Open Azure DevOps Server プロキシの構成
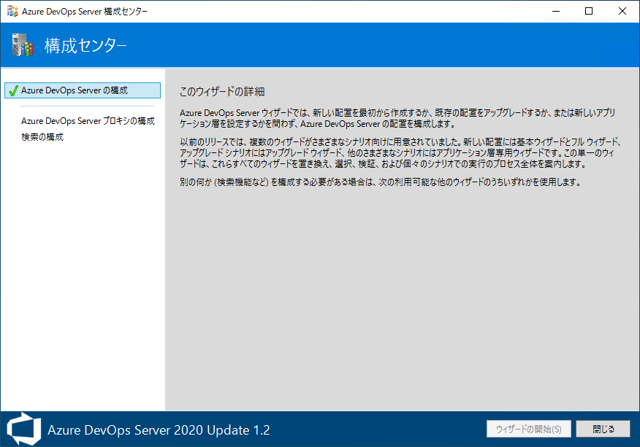 click(88, 121)
